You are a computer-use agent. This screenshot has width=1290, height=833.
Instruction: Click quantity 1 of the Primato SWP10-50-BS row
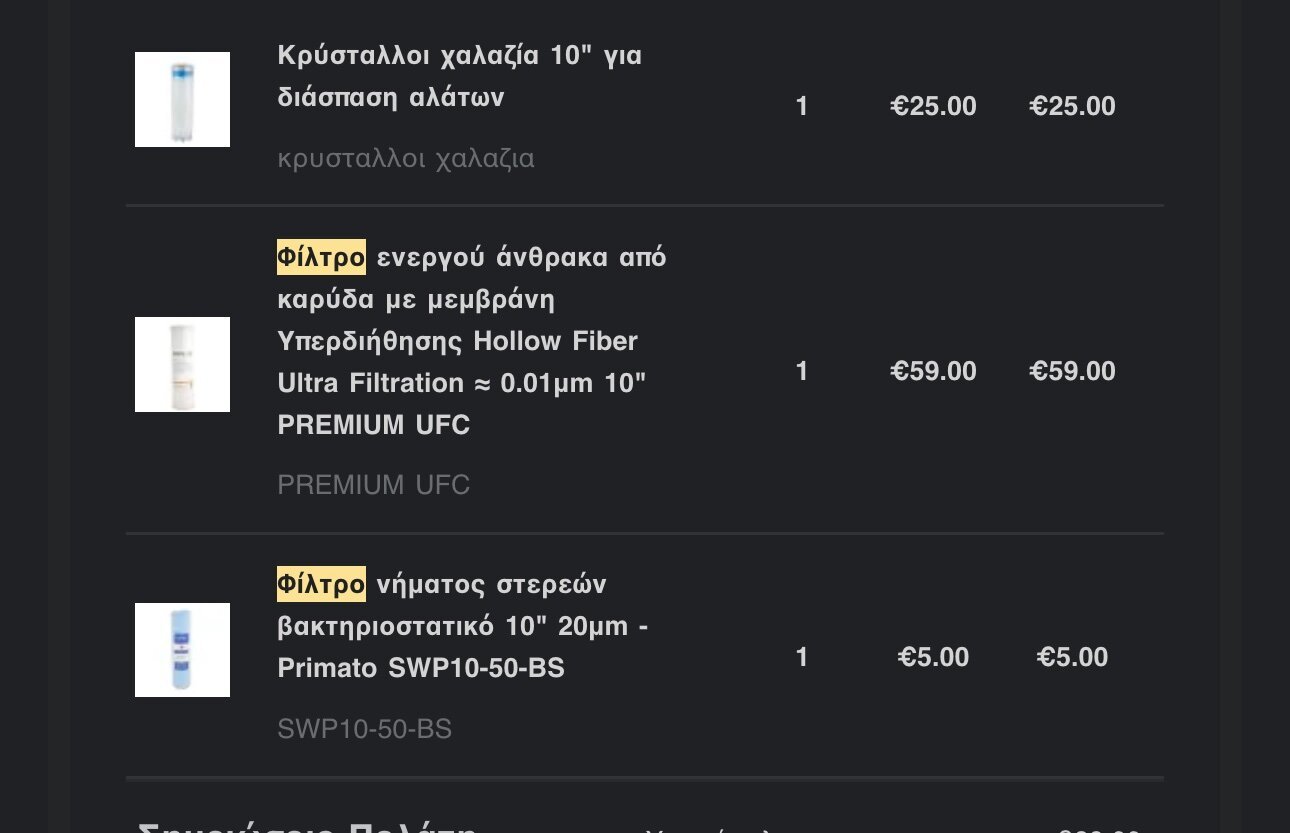802,658
